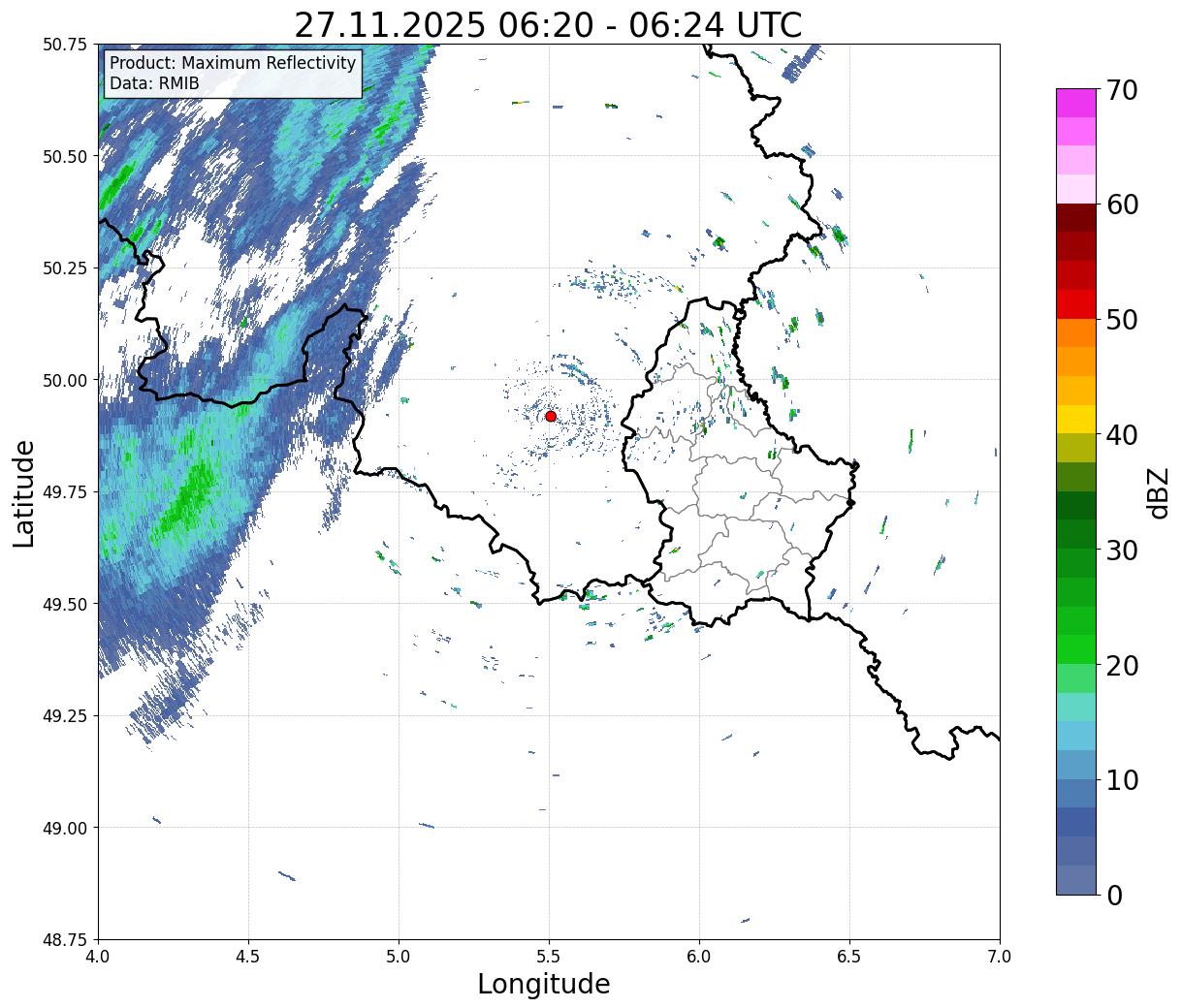Image resolution: width=1182 pixels, height=1008 pixels.
Task: Click colorbar tick label 60
Action: [1122, 205]
